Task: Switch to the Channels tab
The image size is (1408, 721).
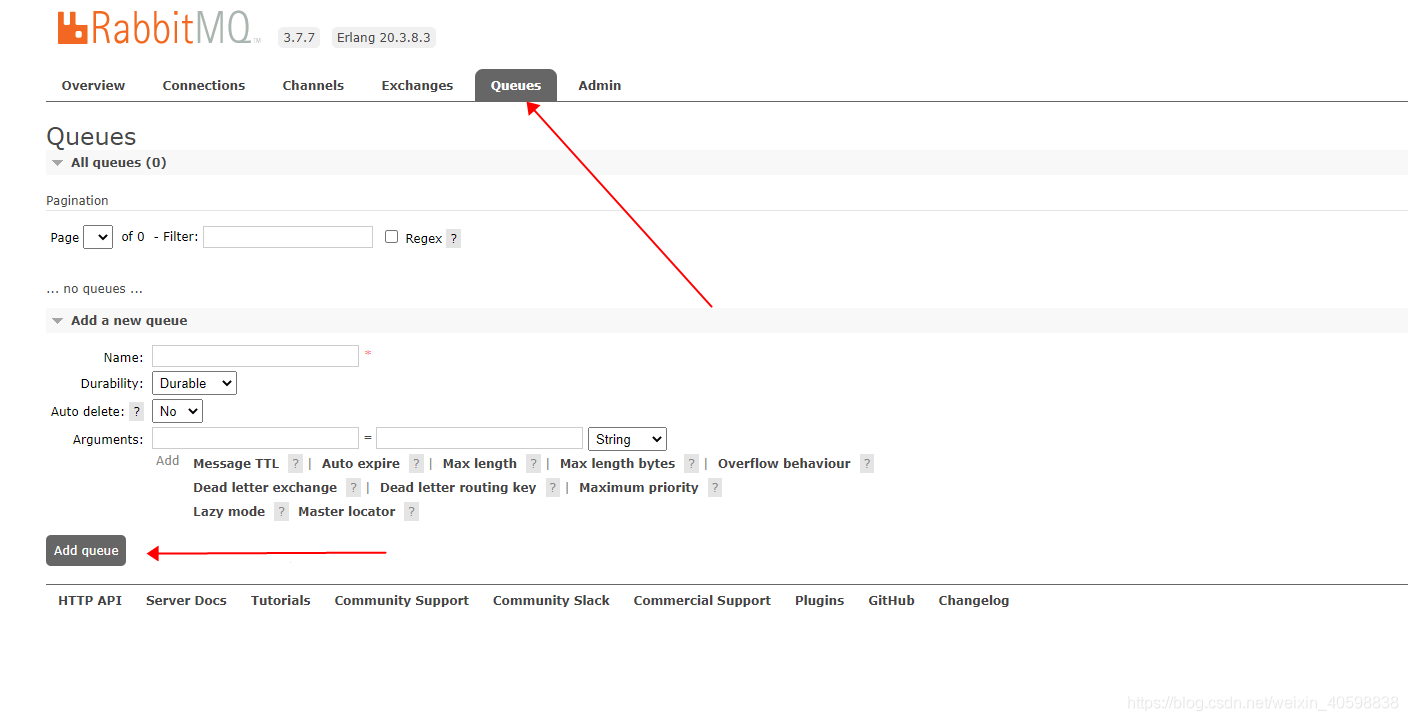Action: tap(313, 85)
